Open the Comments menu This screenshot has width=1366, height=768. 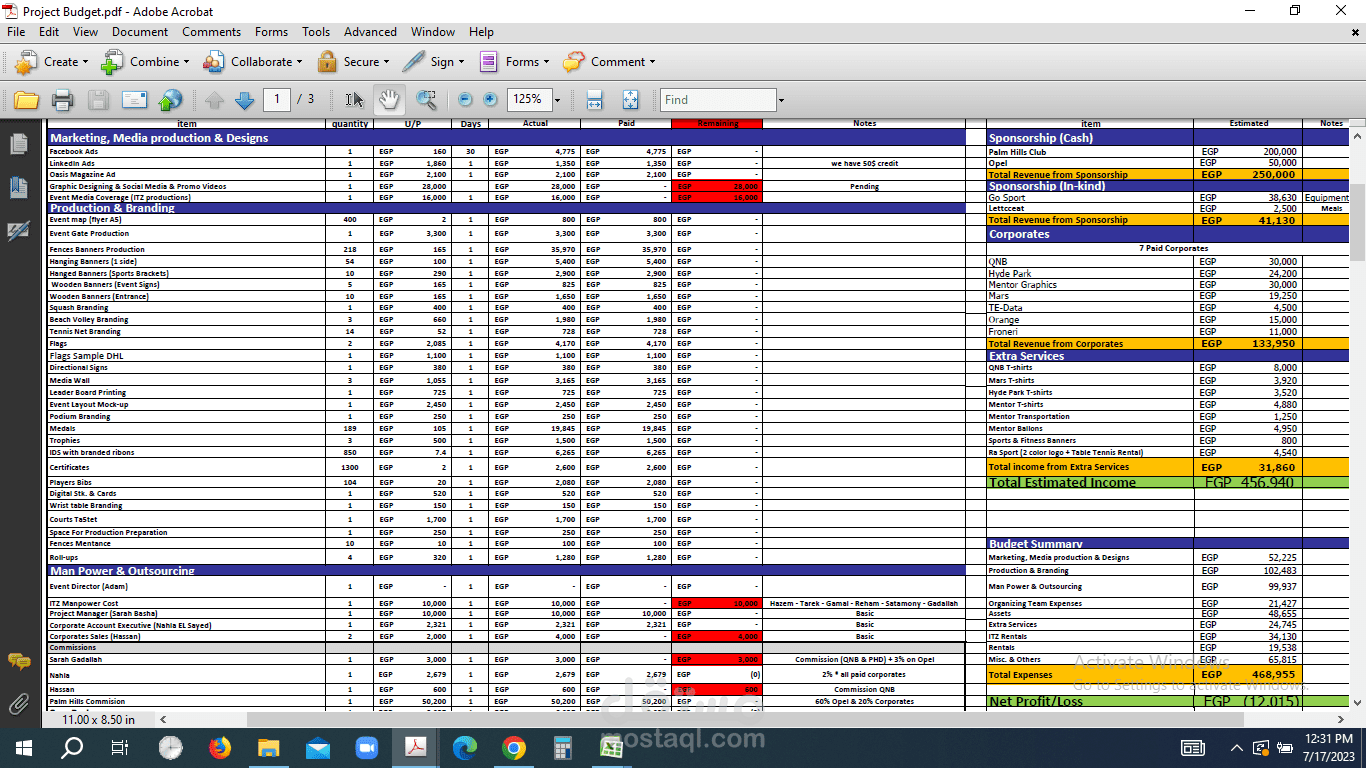coord(211,32)
